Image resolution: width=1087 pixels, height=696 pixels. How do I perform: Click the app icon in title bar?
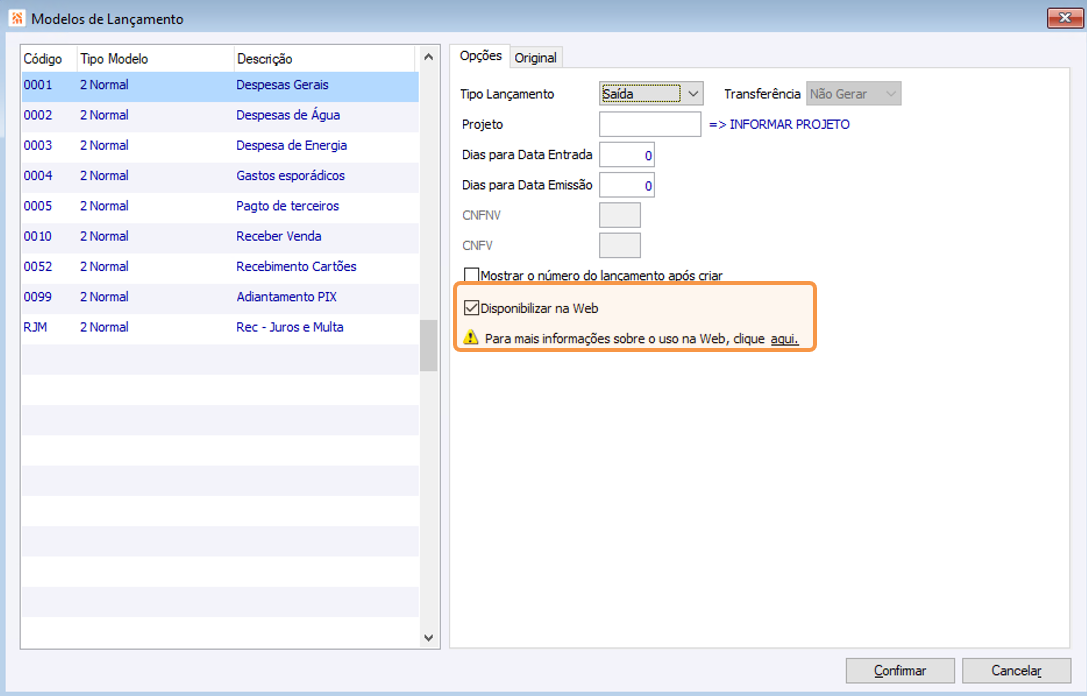pos(17,18)
